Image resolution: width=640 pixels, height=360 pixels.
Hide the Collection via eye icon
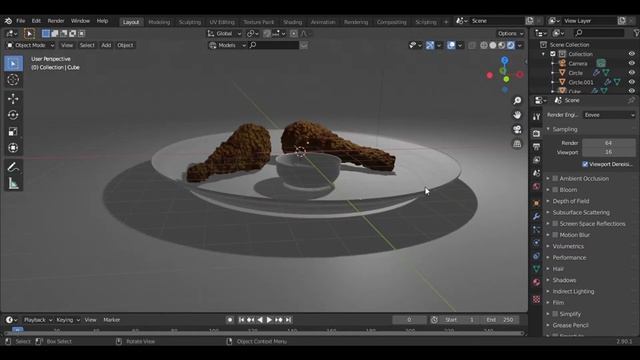pyautogui.click(x=631, y=54)
